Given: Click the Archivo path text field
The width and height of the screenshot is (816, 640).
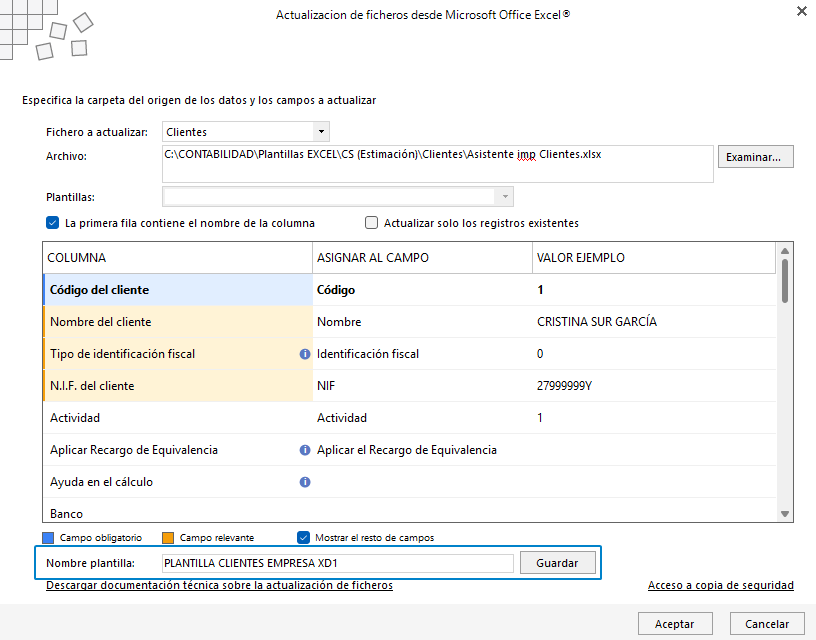Looking at the screenshot, I should pyautogui.click(x=438, y=164).
